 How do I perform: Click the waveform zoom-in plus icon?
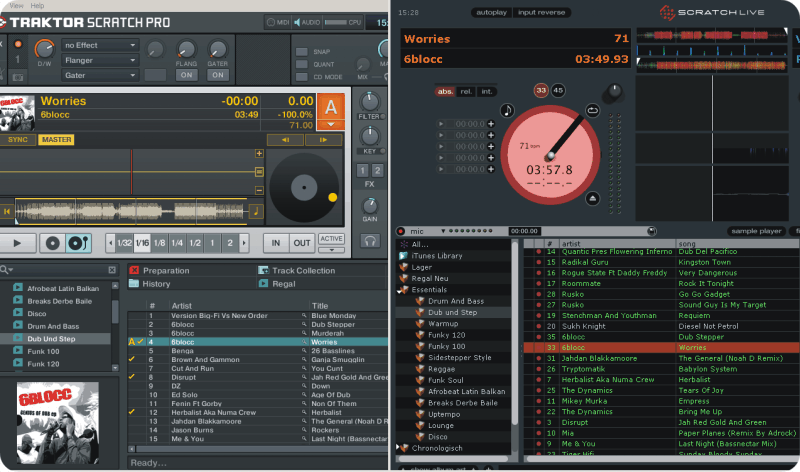259,154
